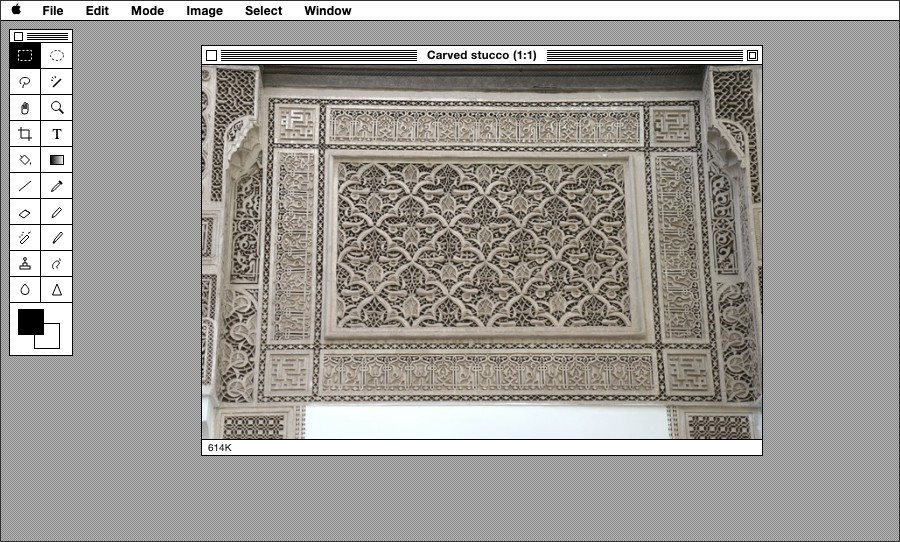
Task: Select the Airbrush tool
Action: tap(25, 238)
